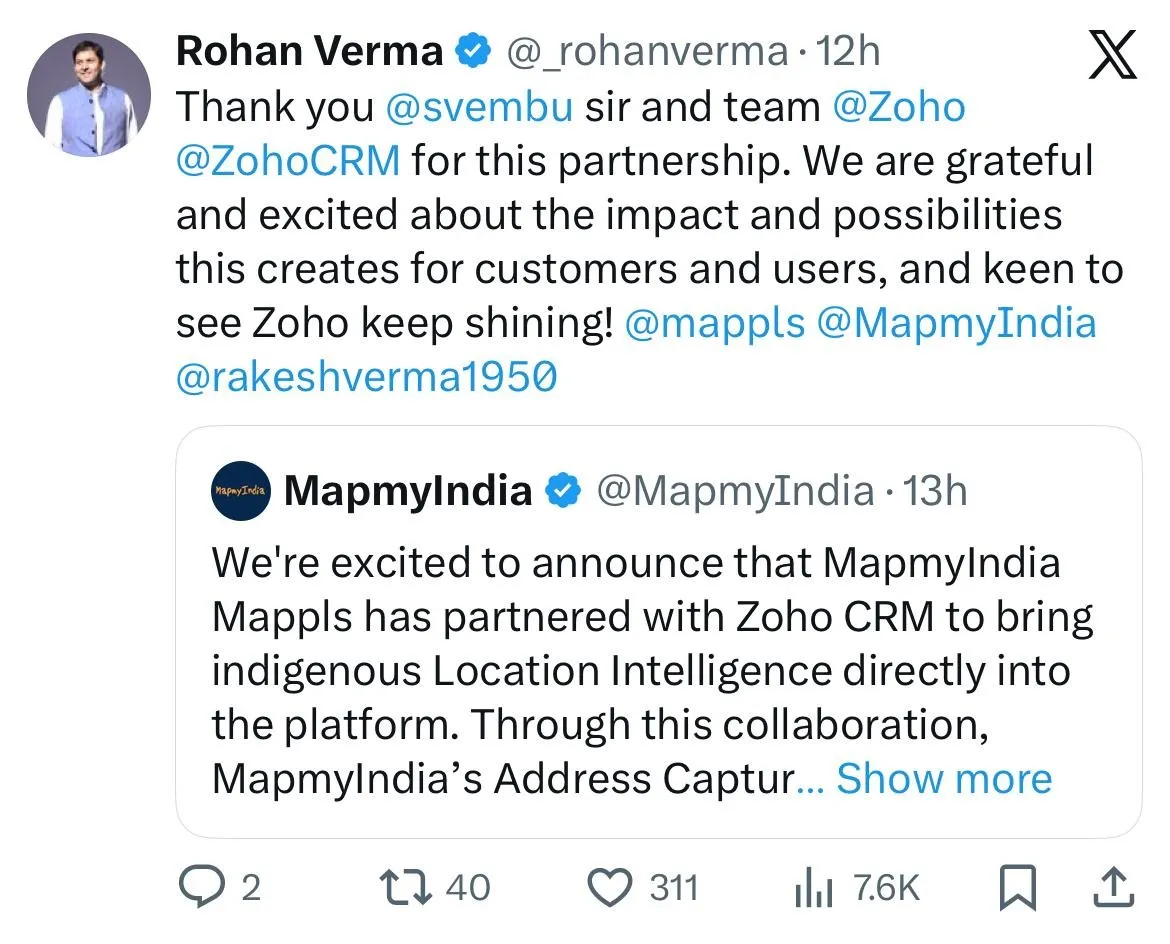Click the X logo icon

coord(1111,55)
